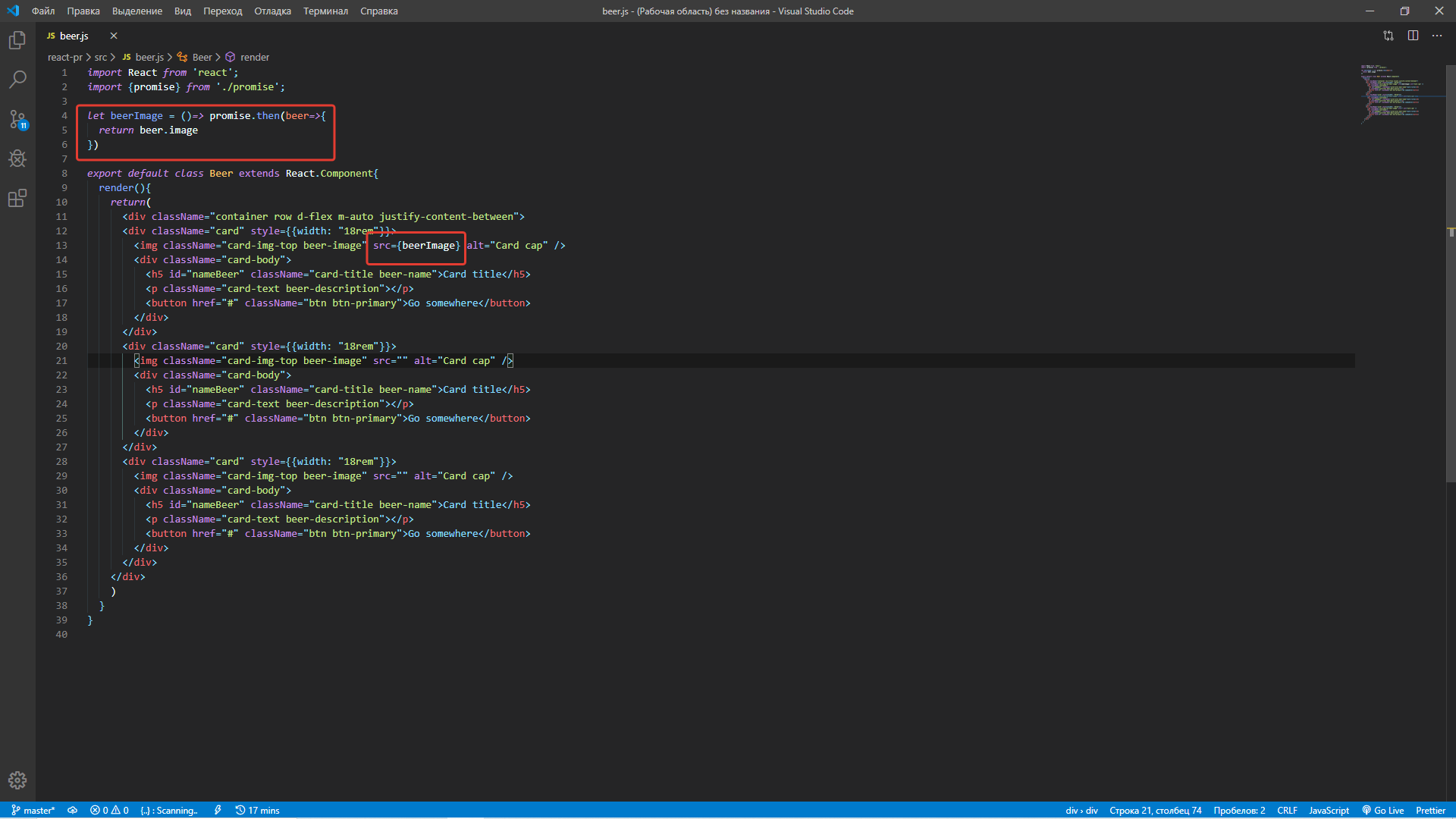
Task: Click 'render(){' on line 9
Action: tap(124, 187)
